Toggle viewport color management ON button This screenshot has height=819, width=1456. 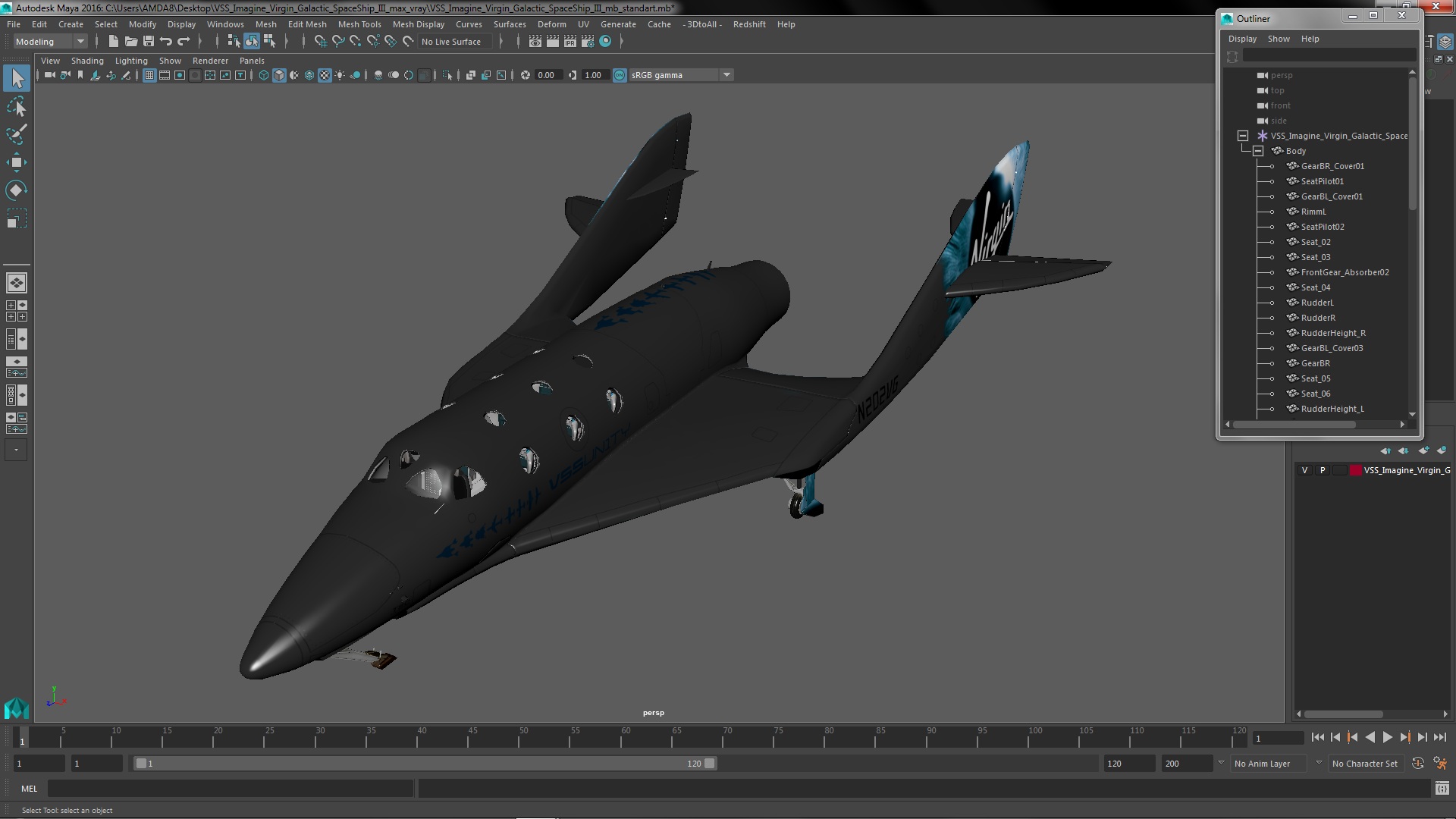(620, 75)
